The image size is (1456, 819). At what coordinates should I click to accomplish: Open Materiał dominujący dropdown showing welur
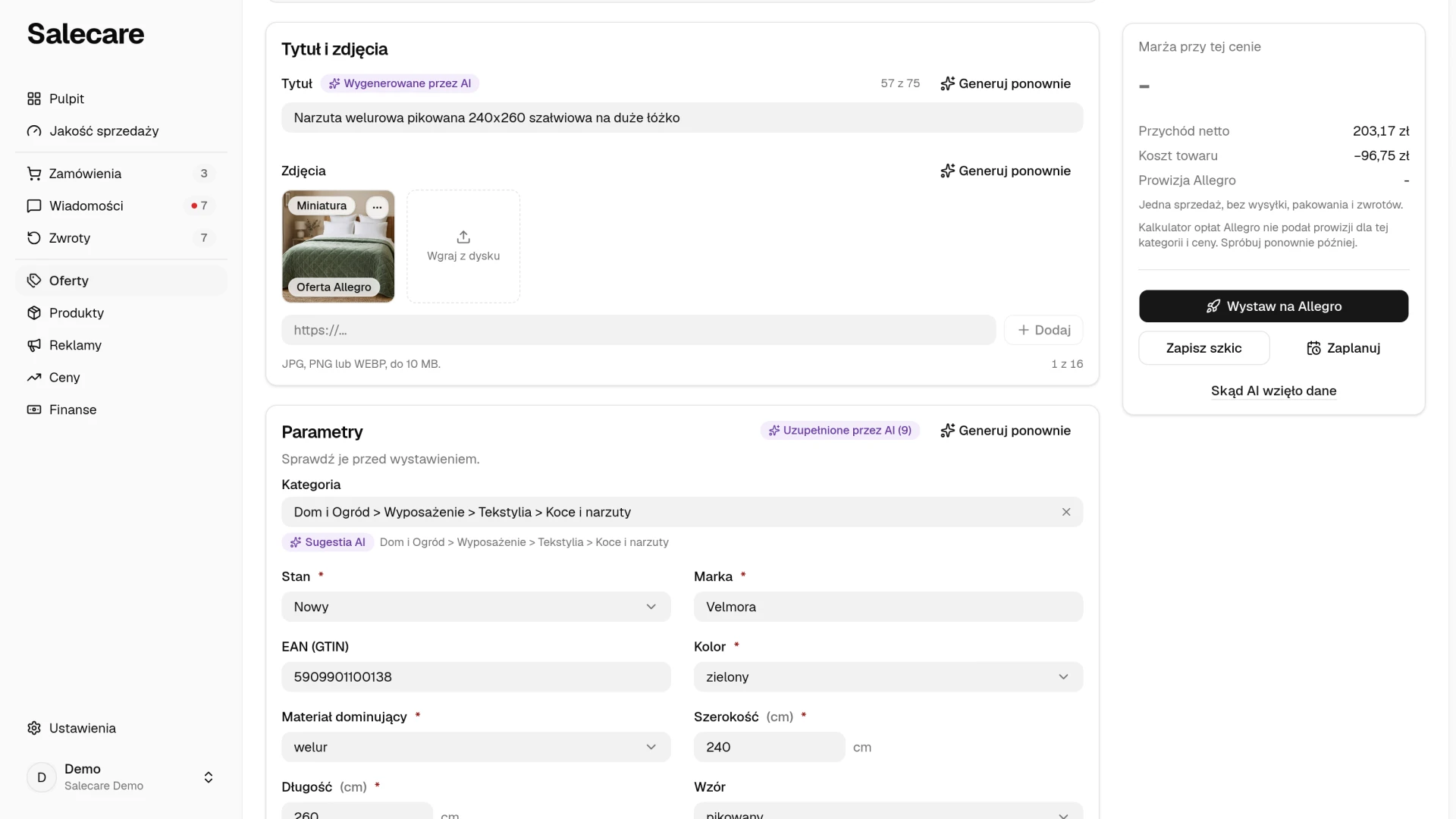(475, 747)
